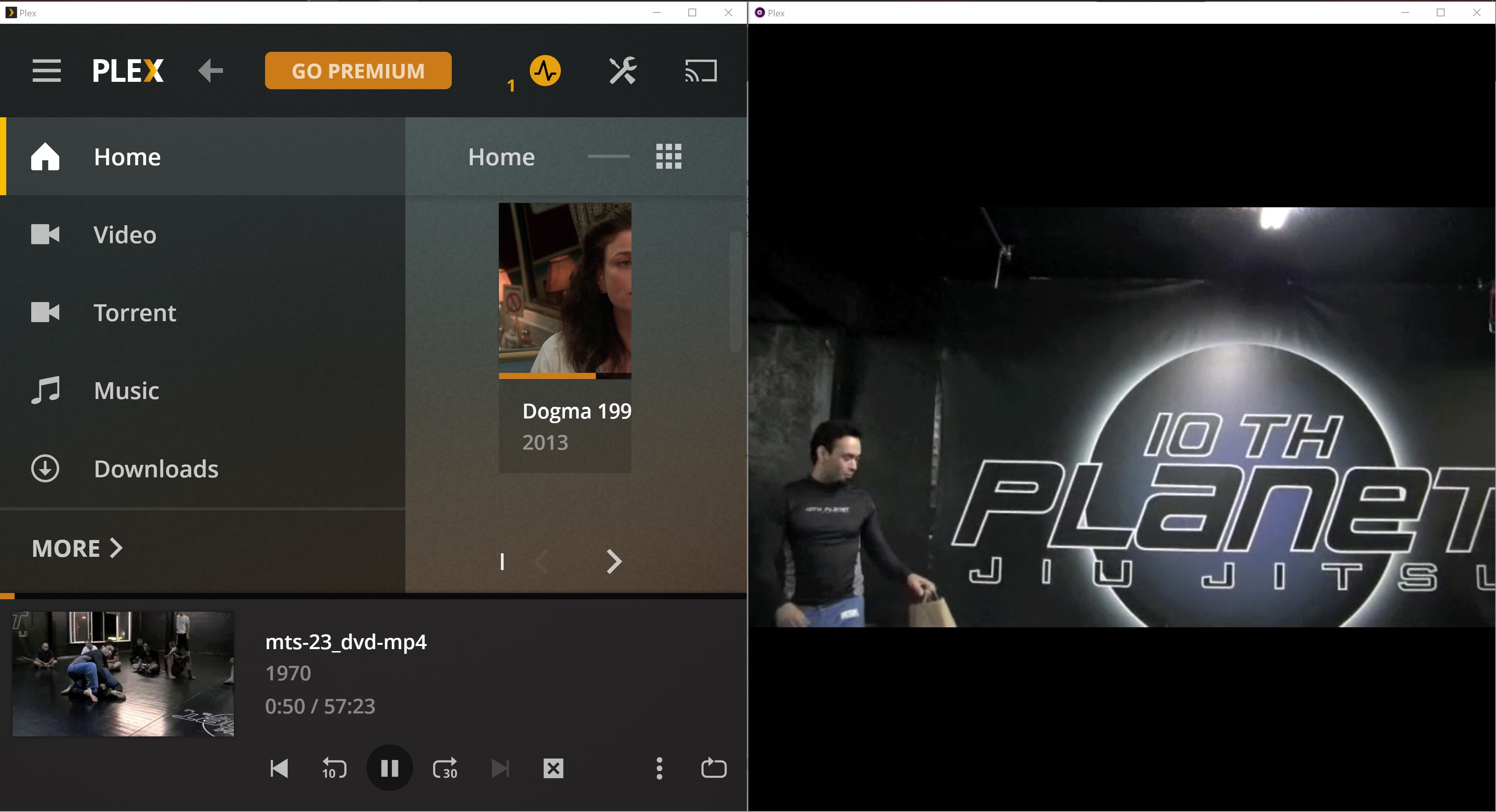Advance the Home carousel with the right chevron
1496x812 pixels.
coord(613,561)
